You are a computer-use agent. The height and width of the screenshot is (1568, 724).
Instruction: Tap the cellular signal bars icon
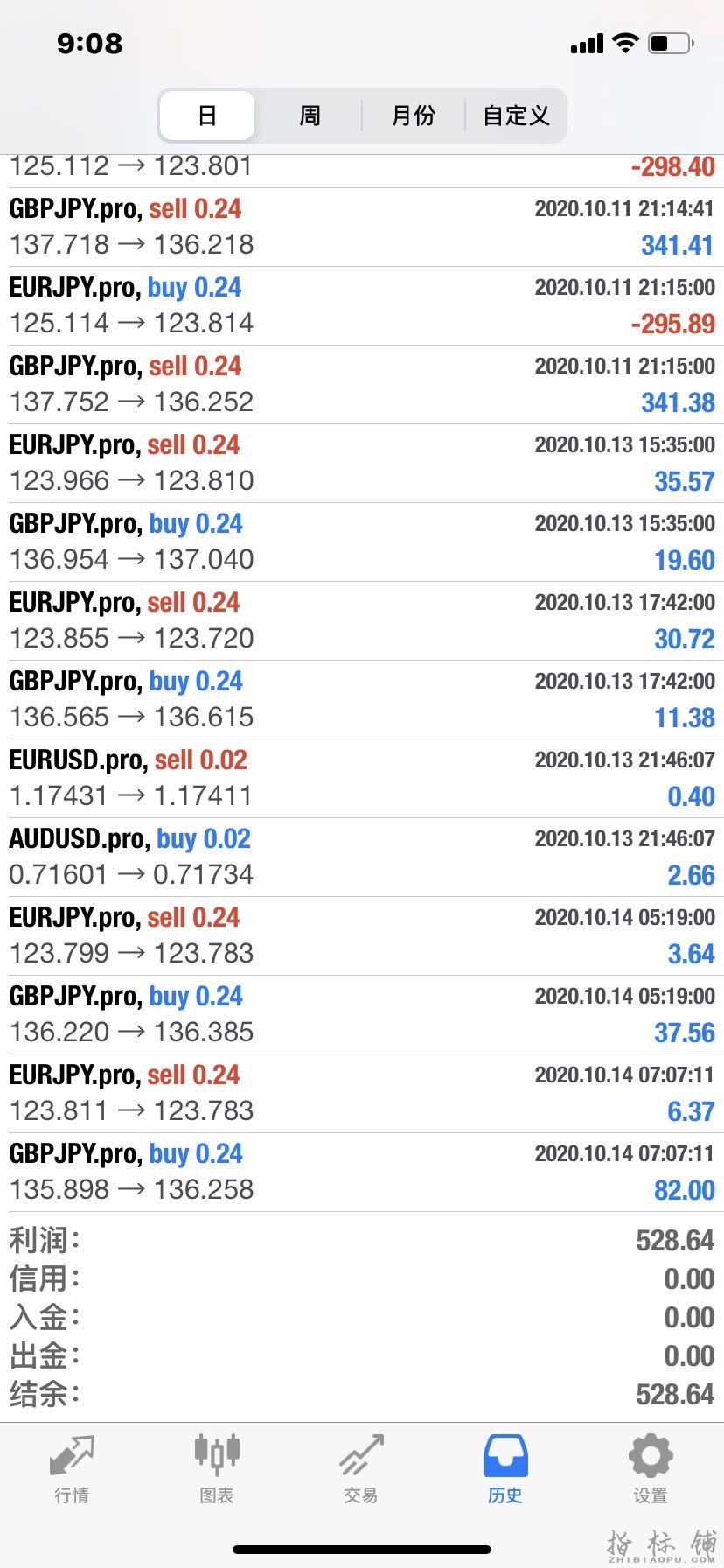[587, 44]
